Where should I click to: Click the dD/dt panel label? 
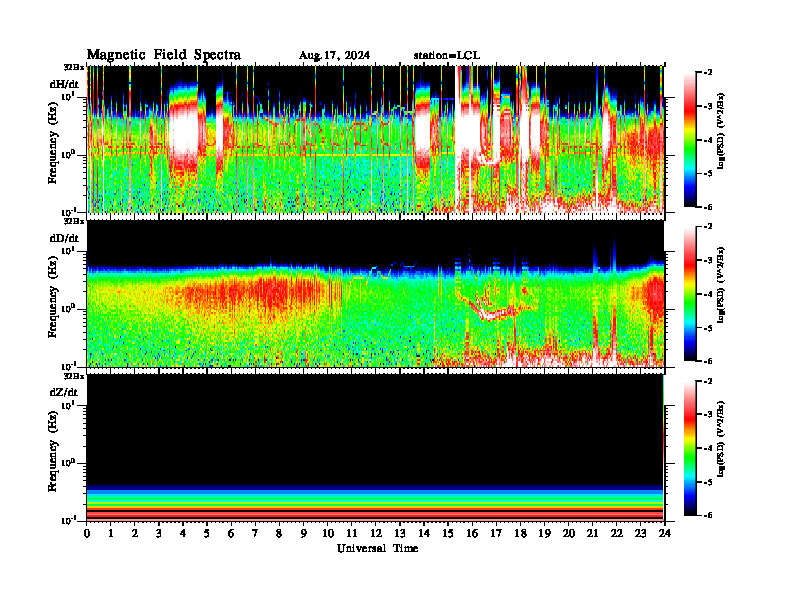coord(64,238)
